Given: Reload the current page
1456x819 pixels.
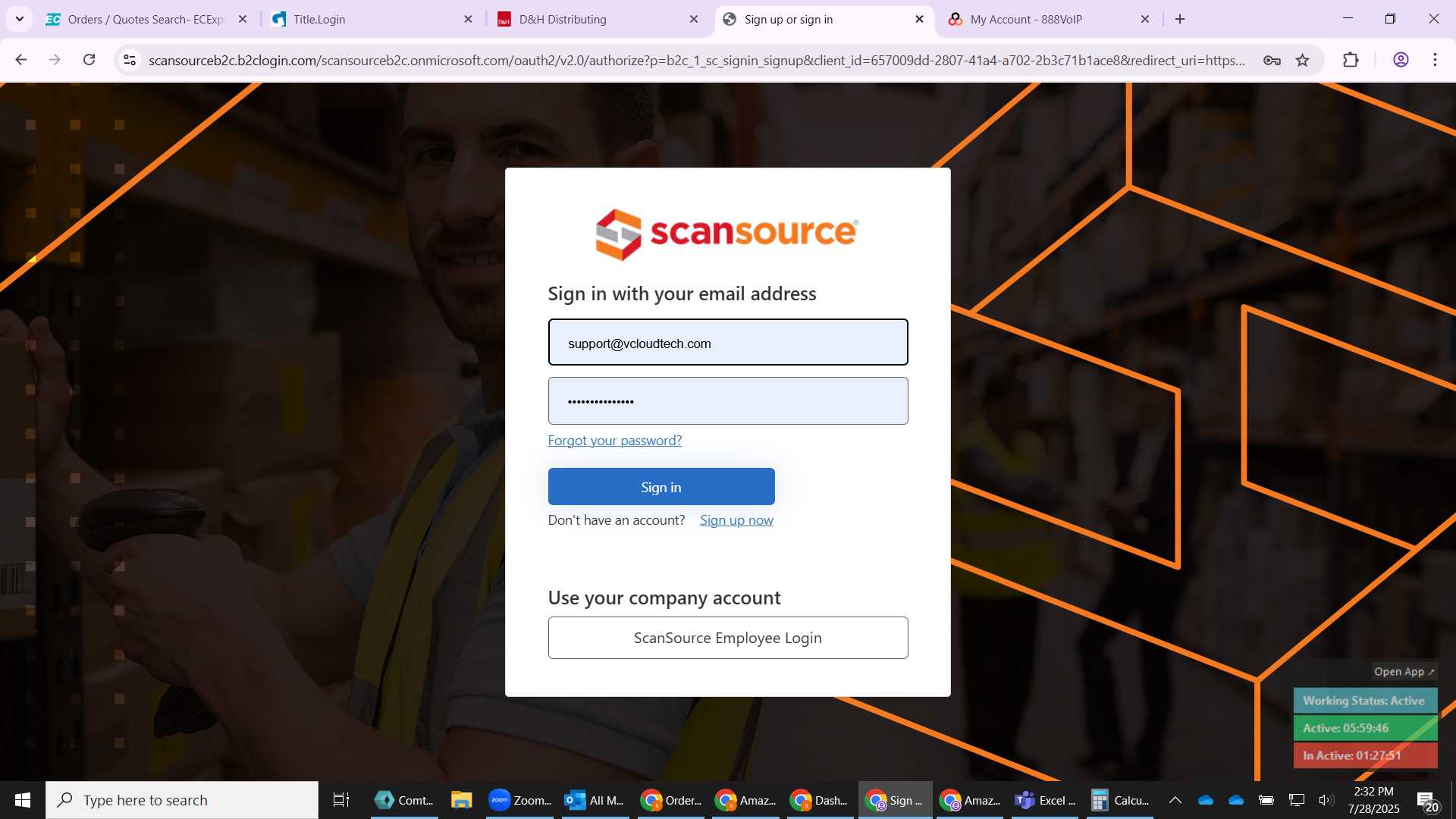Looking at the screenshot, I should [89, 60].
